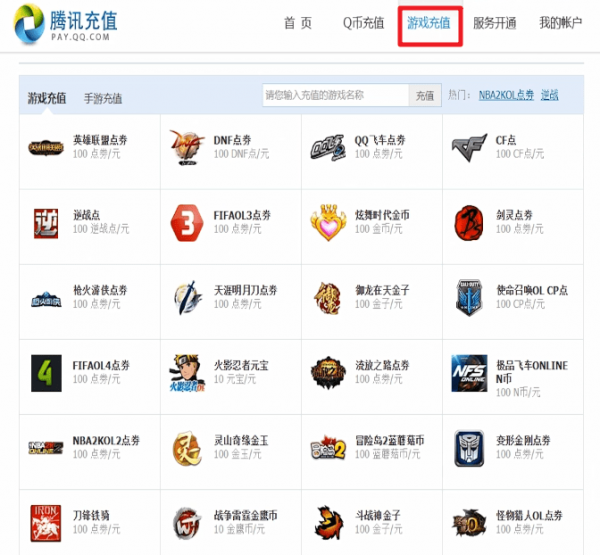This screenshot has width=600, height=555.
Task: Select the 枪火游侠 game icon
Action: [46, 299]
